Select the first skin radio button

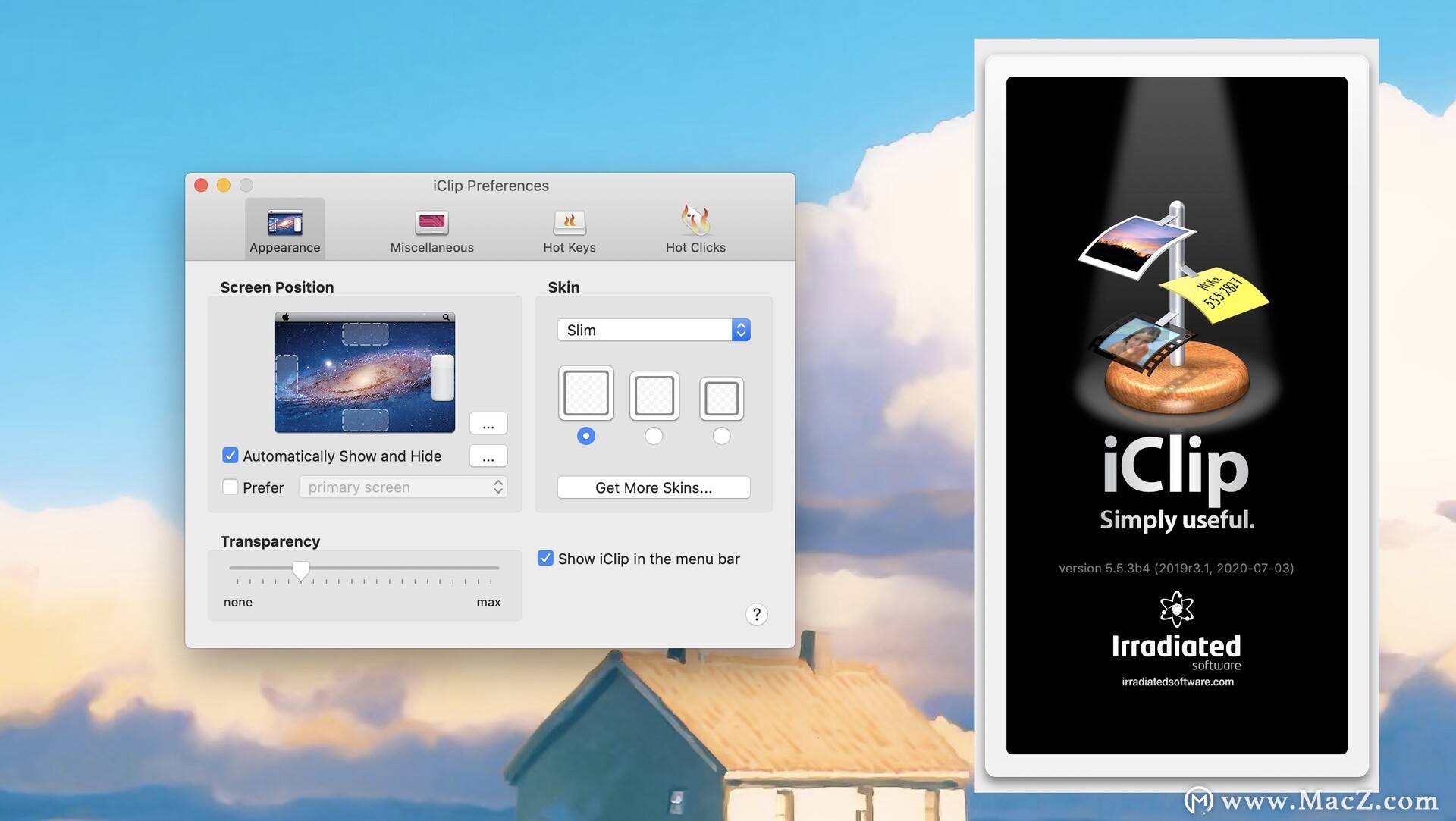pos(586,436)
